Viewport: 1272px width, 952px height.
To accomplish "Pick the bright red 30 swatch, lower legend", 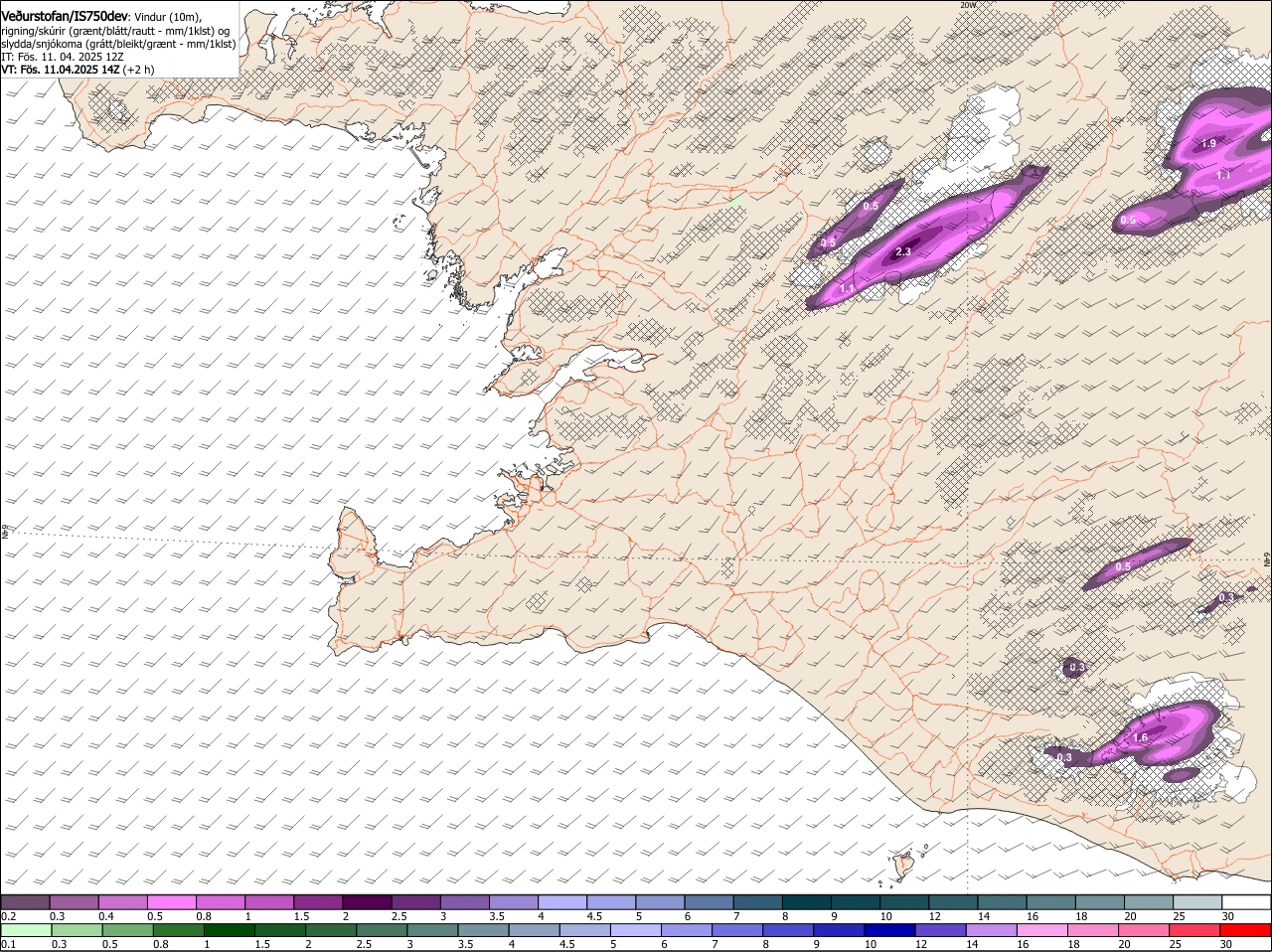I will point(1246,930).
